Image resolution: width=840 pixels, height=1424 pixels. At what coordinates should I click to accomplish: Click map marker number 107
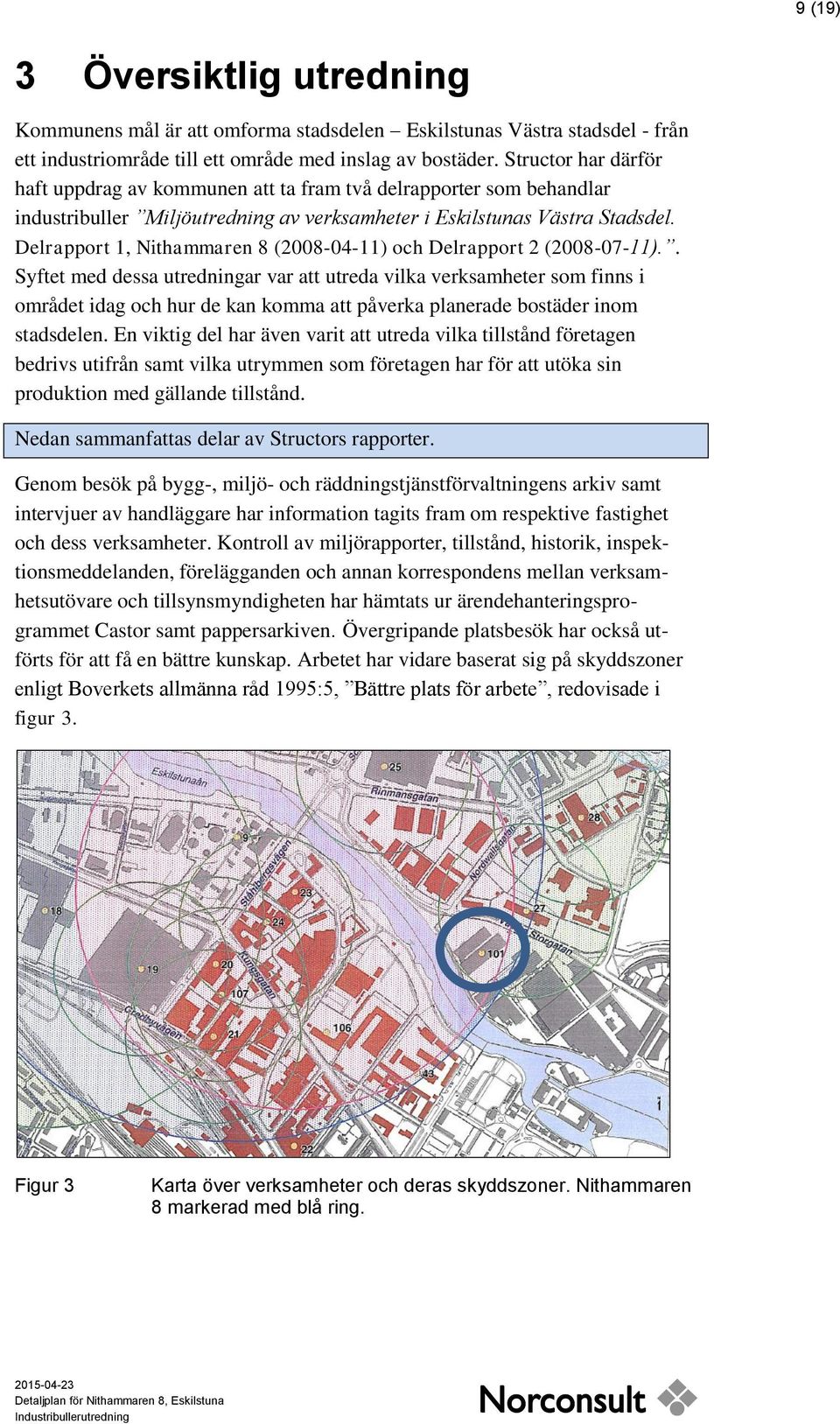pyautogui.click(x=240, y=993)
